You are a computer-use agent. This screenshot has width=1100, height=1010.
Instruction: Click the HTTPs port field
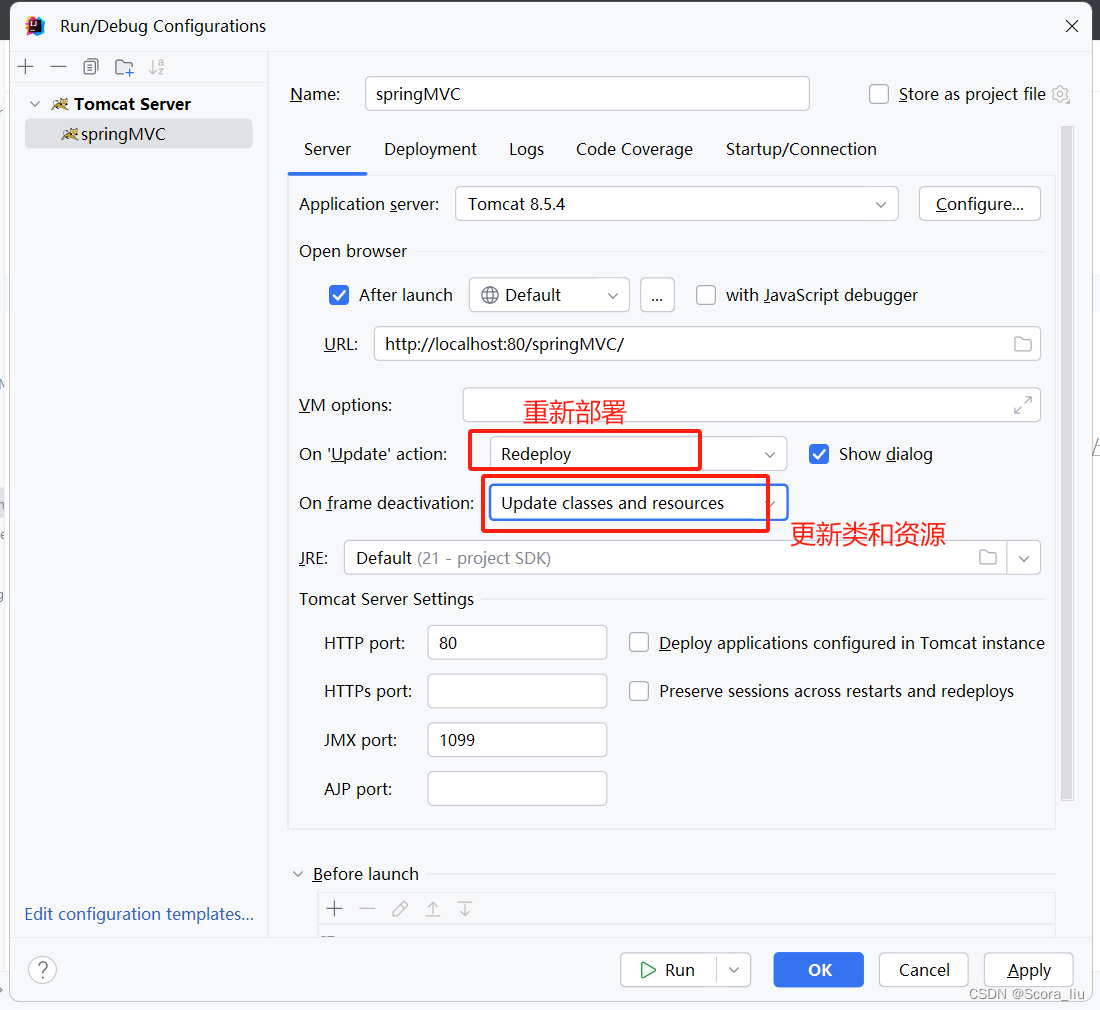517,691
